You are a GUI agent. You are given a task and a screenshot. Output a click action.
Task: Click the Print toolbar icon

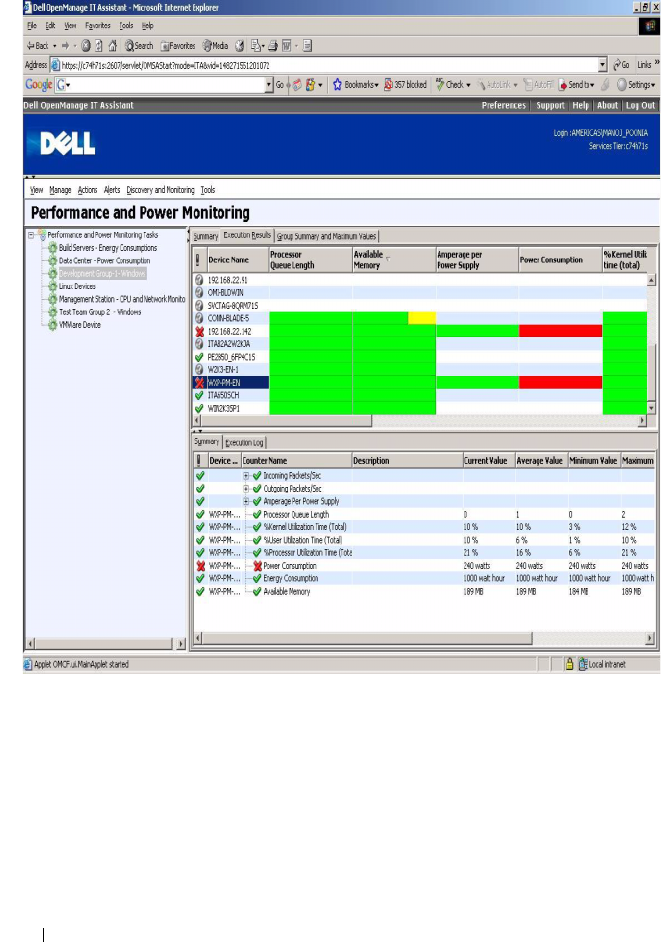273,46
